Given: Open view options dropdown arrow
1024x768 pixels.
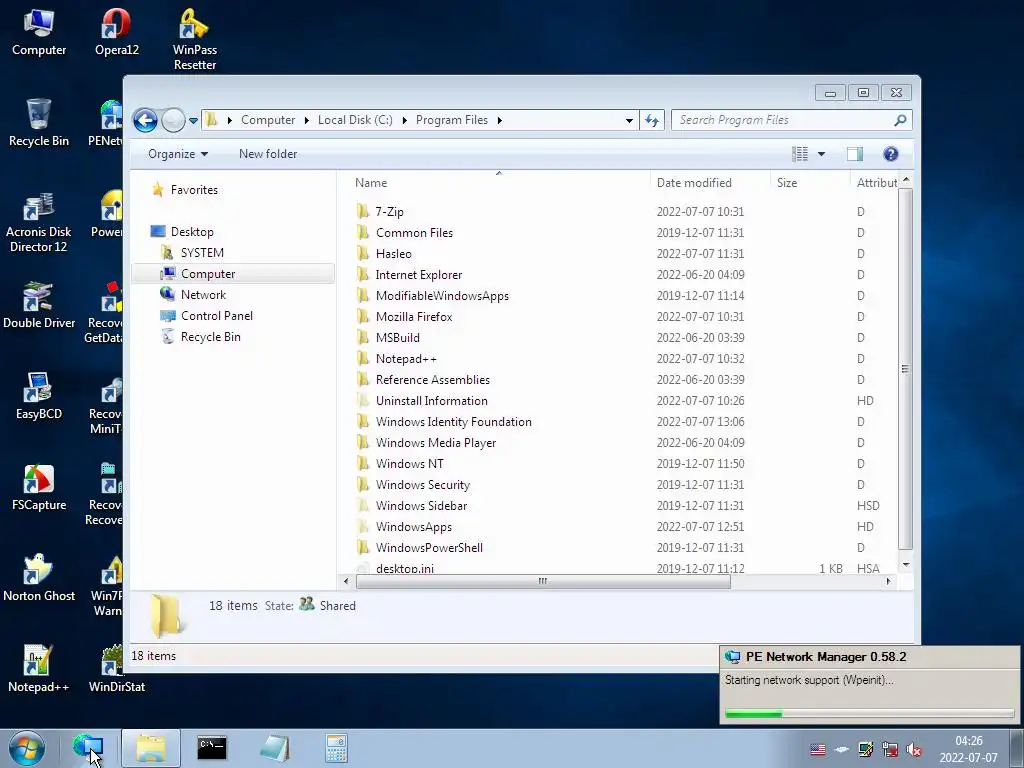Looking at the screenshot, I should [x=822, y=154].
